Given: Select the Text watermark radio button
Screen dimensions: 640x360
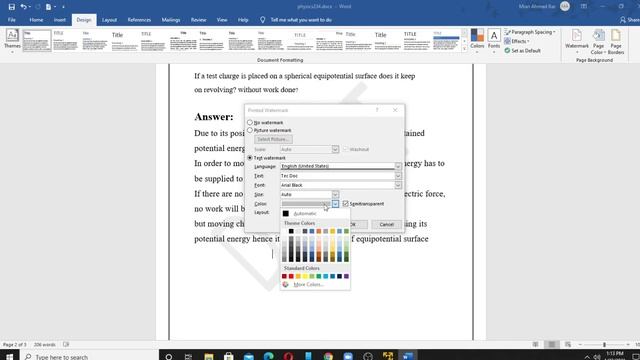Looking at the screenshot, I should coord(250,158).
